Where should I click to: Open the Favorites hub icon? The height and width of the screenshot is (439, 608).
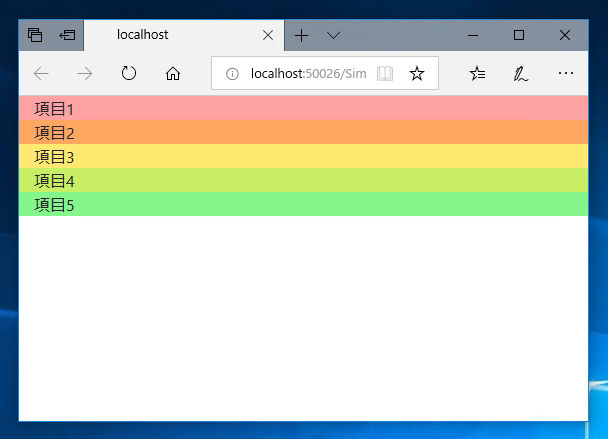coord(477,73)
